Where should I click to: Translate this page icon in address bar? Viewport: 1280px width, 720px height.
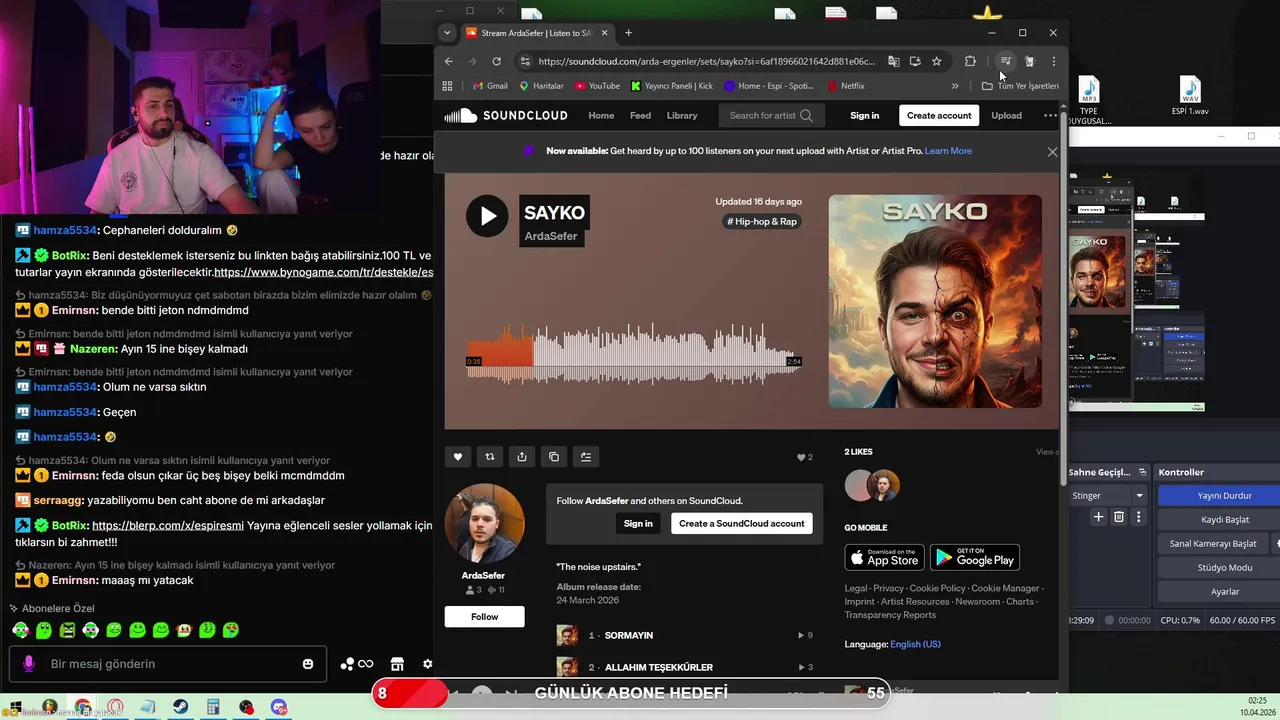point(894,61)
